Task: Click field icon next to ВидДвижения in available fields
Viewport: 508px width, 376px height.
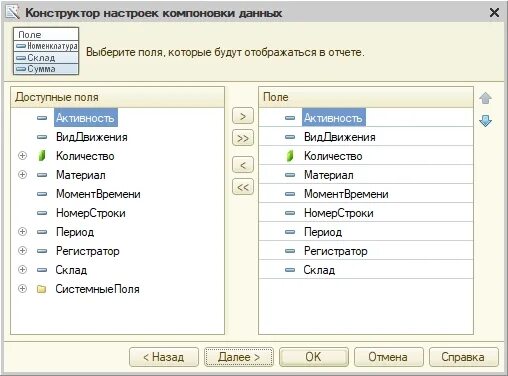Action: click(x=42, y=137)
